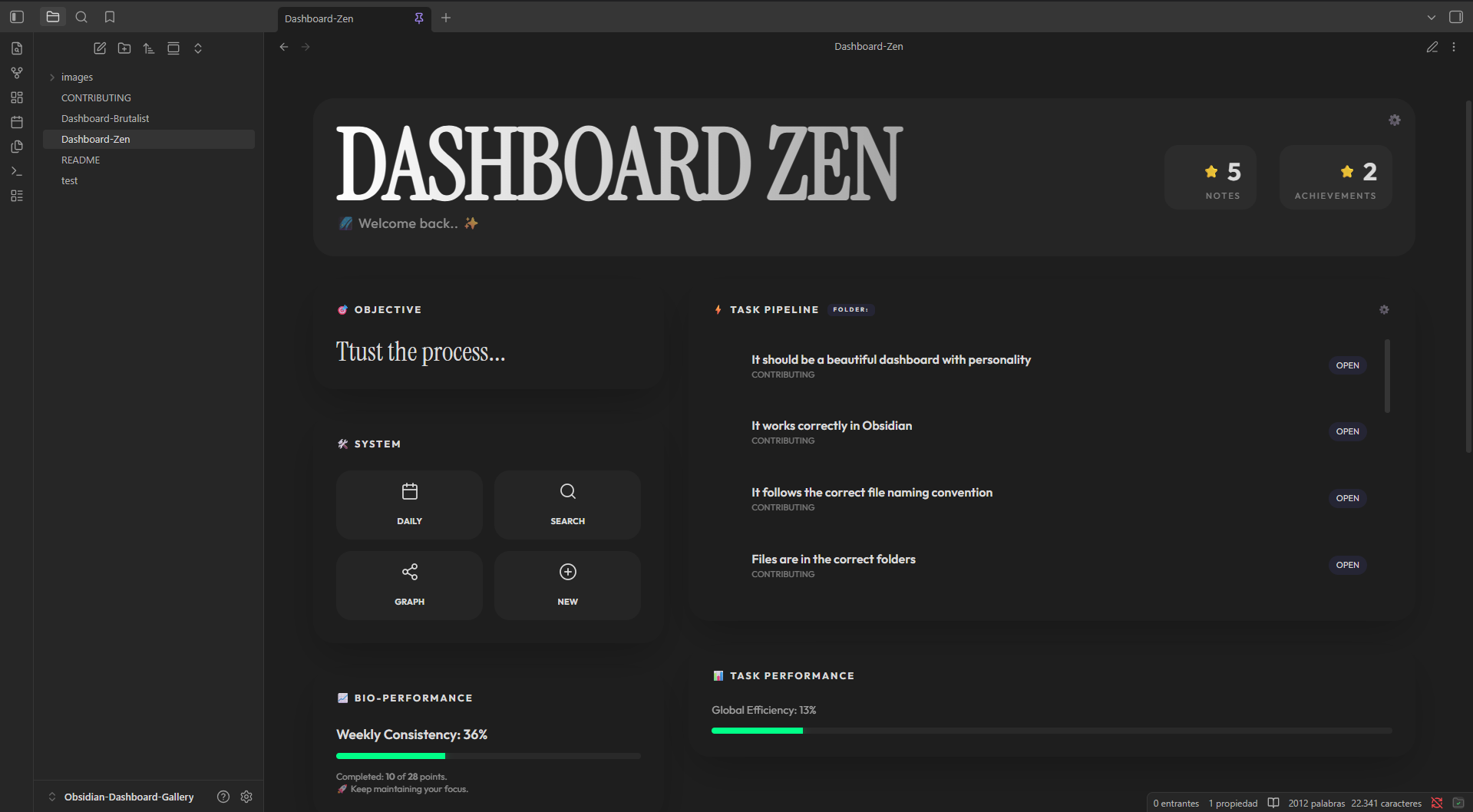The image size is (1473, 812).
Task: Create new canvas from ribbon icon
Action: (x=17, y=97)
